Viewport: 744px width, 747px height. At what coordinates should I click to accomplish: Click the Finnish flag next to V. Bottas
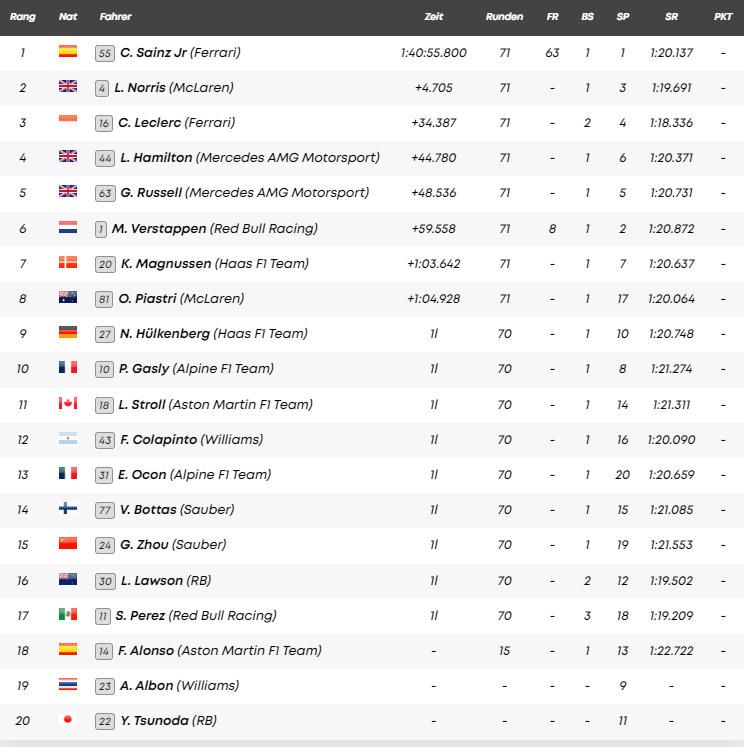[x=68, y=509]
